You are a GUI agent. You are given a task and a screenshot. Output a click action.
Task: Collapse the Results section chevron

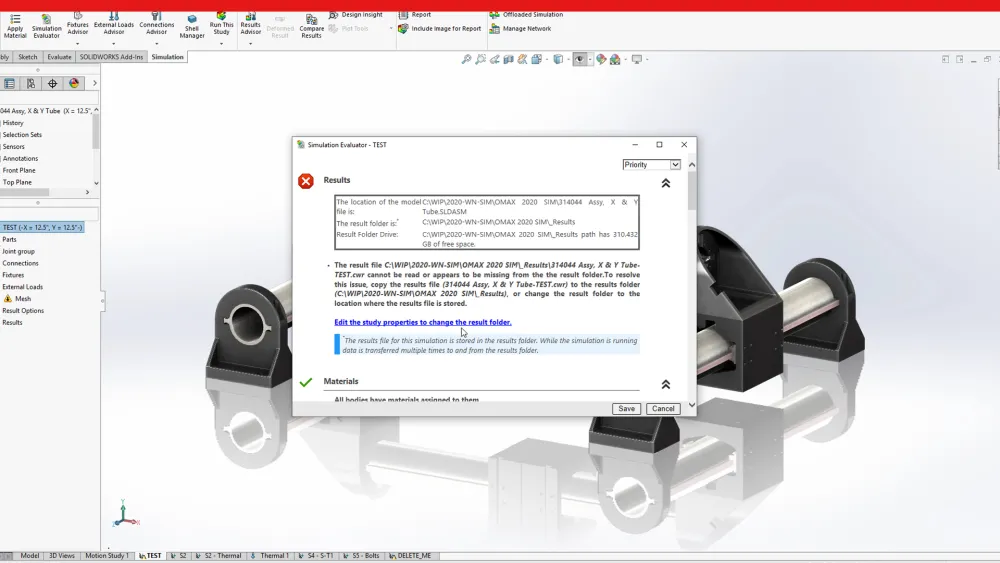[665, 183]
